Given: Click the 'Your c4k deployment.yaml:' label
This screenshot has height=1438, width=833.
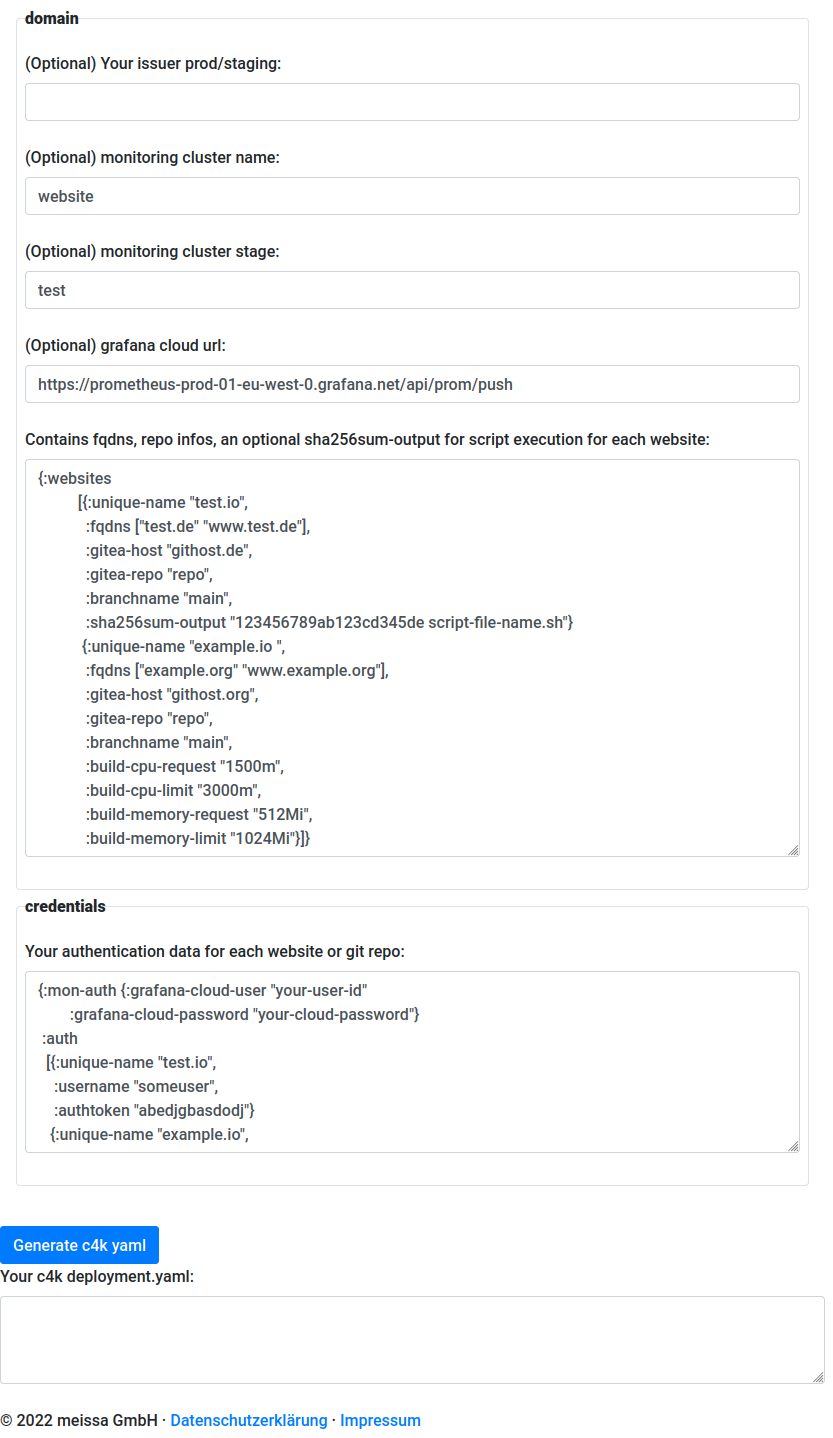Looking at the screenshot, I should [97, 1276].
